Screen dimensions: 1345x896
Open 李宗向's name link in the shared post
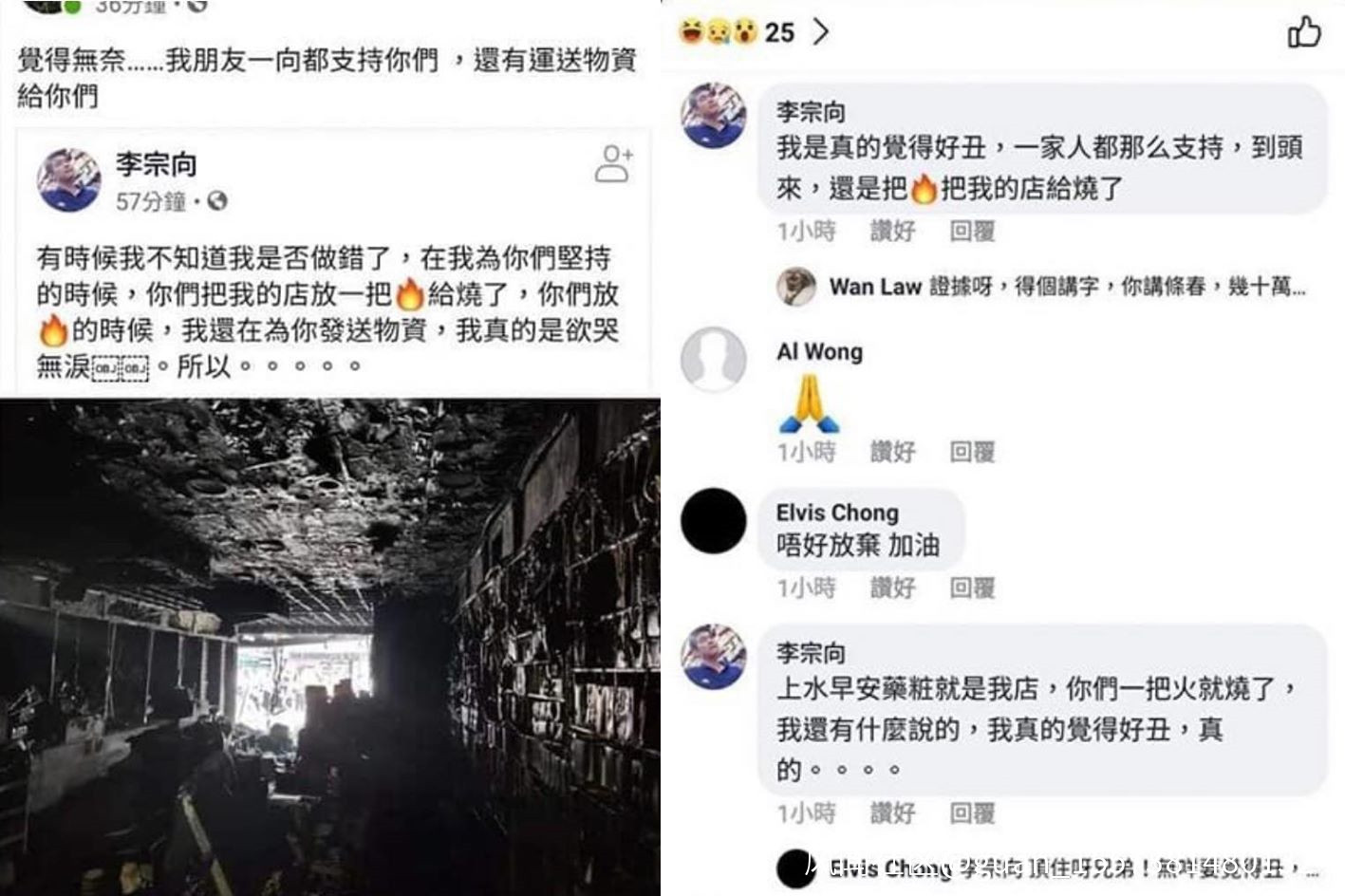(x=157, y=164)
